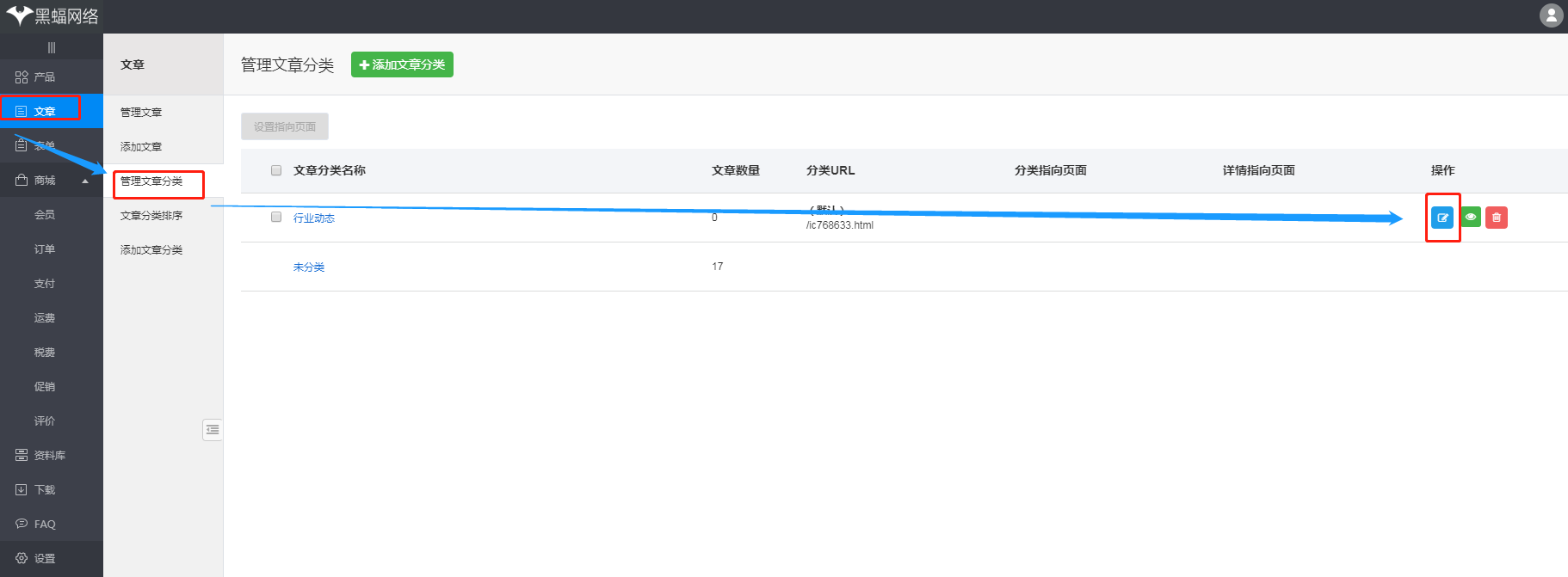Open 资料库 in the left sidebar

pos(49,456)
